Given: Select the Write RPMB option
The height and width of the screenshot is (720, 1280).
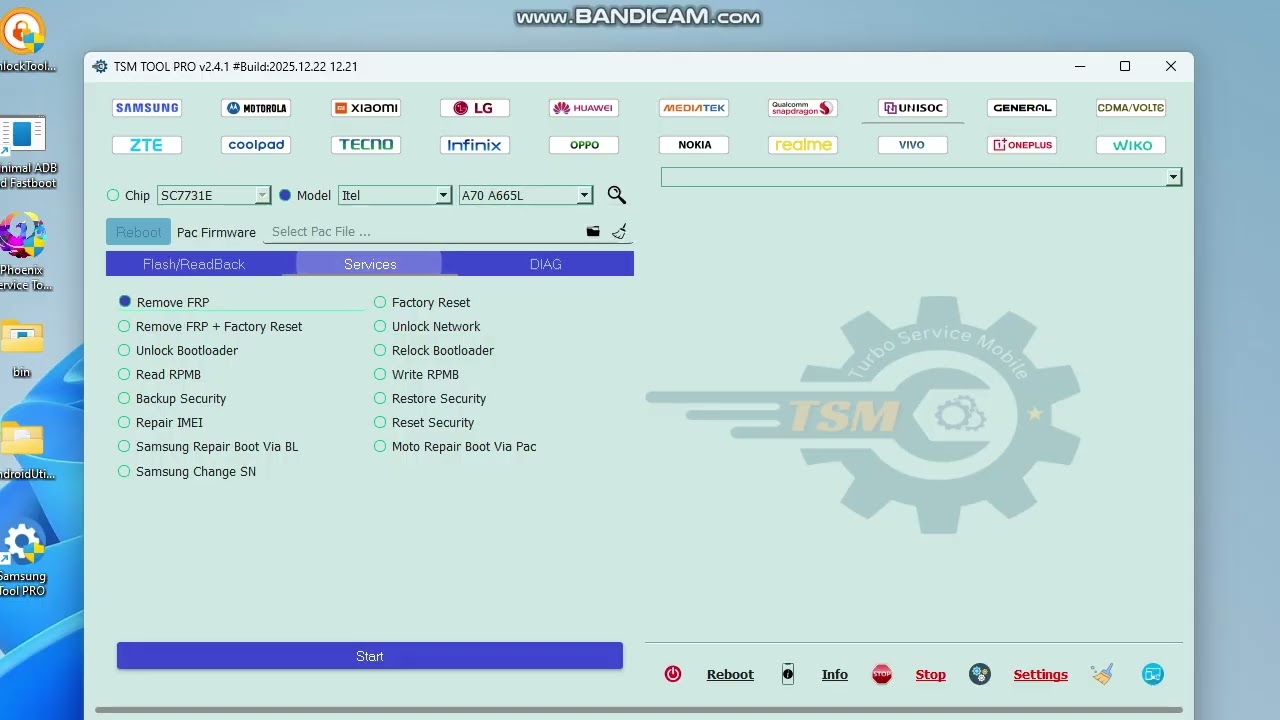Looking at the screenshot, I should pos(417,374).
